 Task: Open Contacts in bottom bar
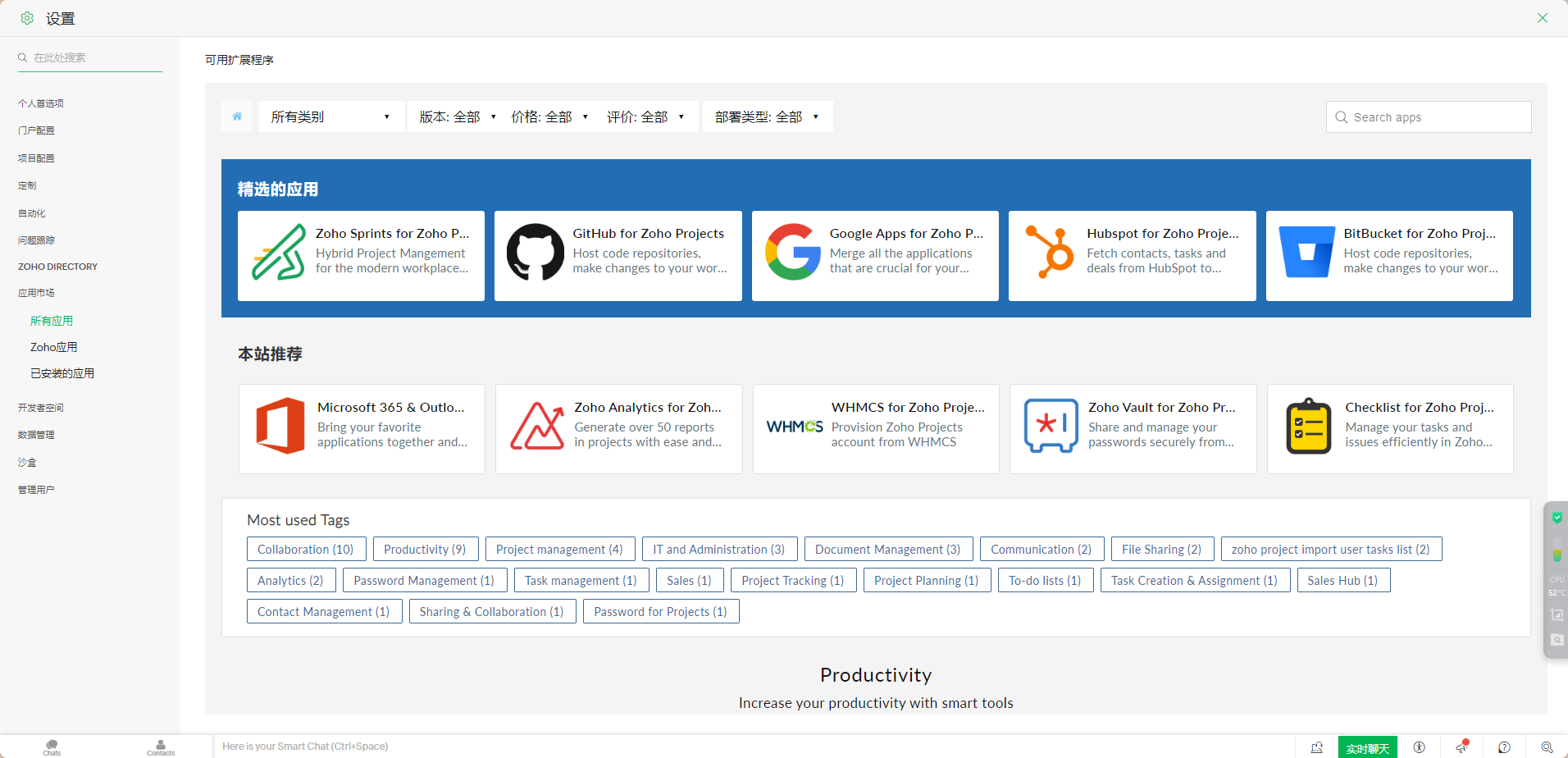tap(161, 747)
